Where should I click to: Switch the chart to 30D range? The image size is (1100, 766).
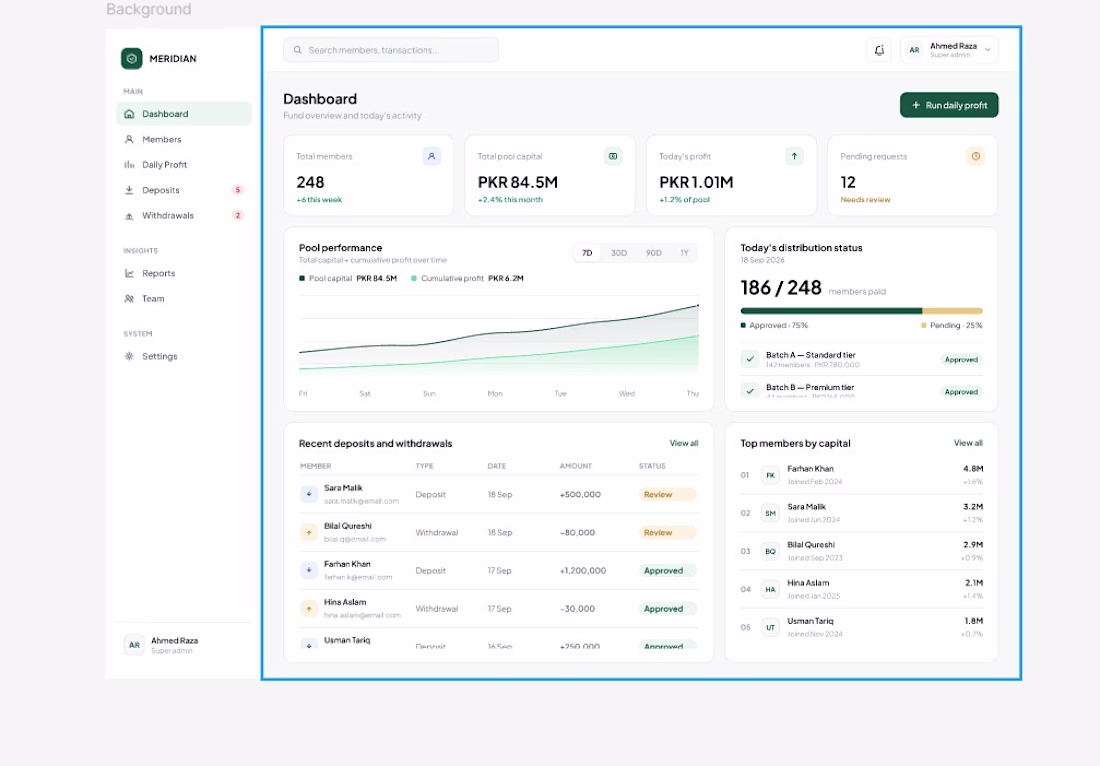[x=619, y=253]
